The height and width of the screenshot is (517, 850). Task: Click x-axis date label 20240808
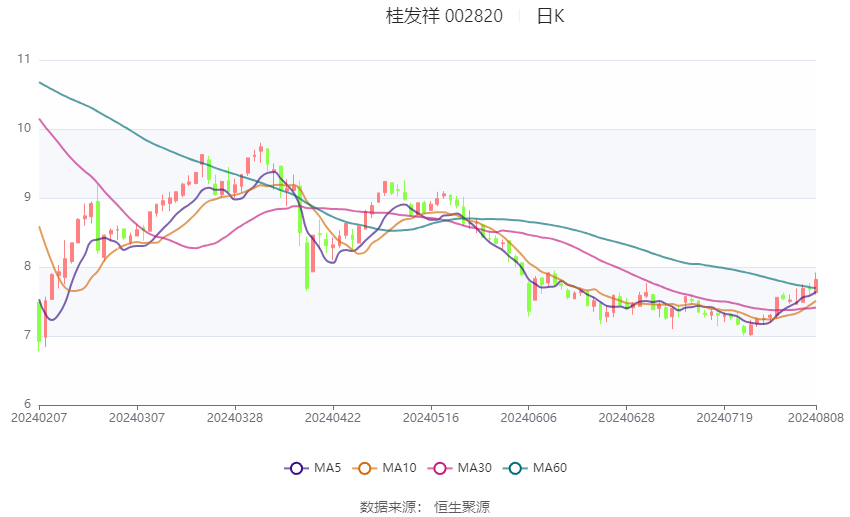(816, 418)
